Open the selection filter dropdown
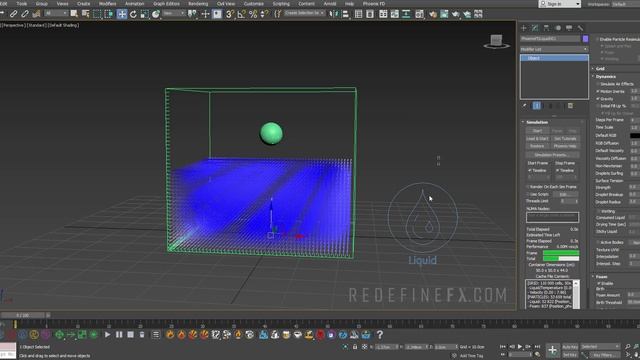Viewport: 640px width, 360px height. tap(56, 13)
